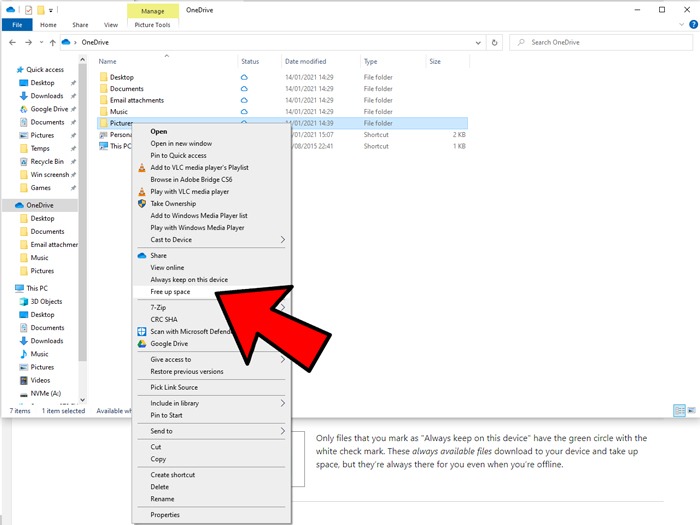Click cloud status icon for Desktop folder
The height and width of the screenshot is (525, 700).
click(x=244, y=77)
